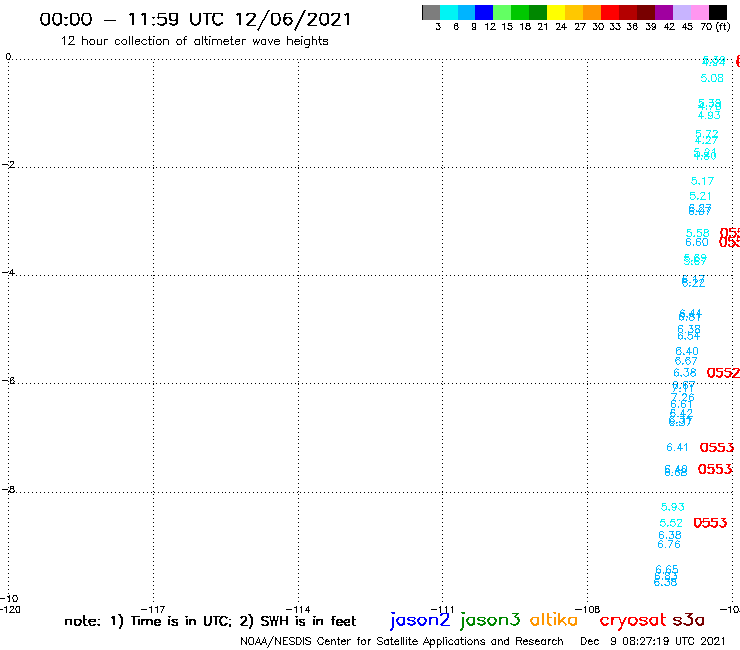
Task: Click the '24' legend scale label
Action: [561, 26]
